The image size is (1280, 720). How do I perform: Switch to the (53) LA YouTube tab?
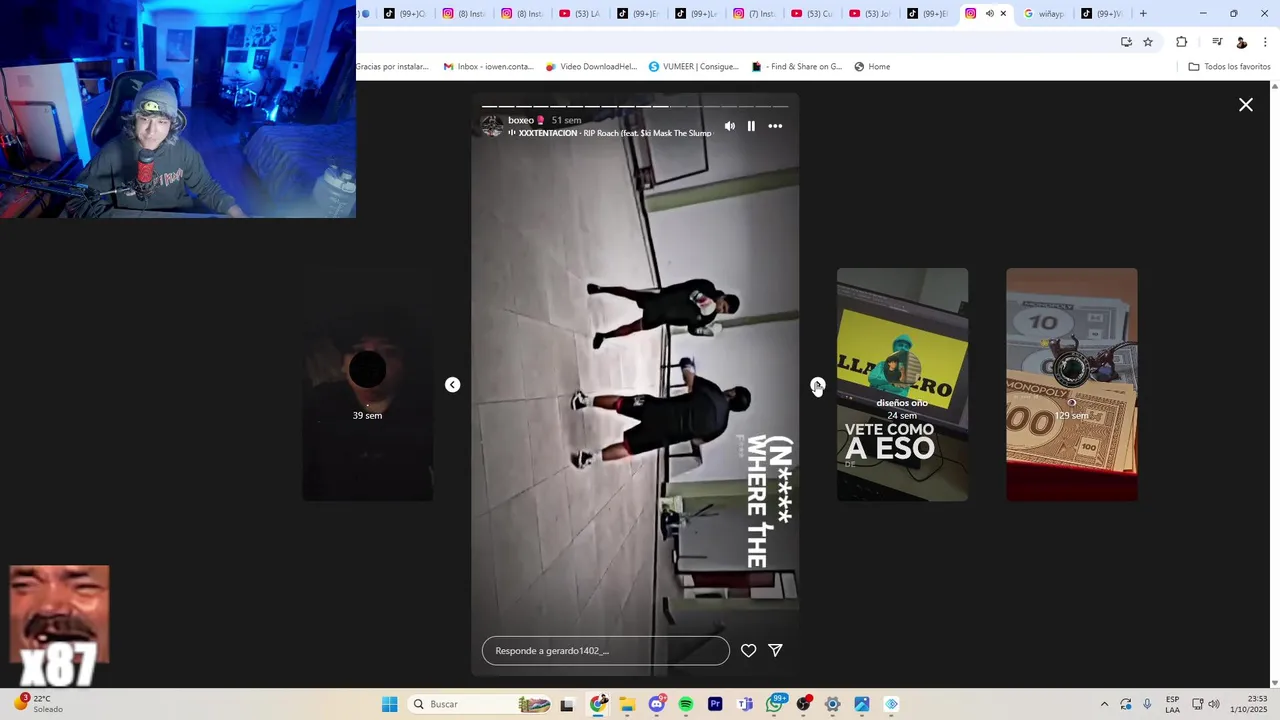[x=580, y=13]
